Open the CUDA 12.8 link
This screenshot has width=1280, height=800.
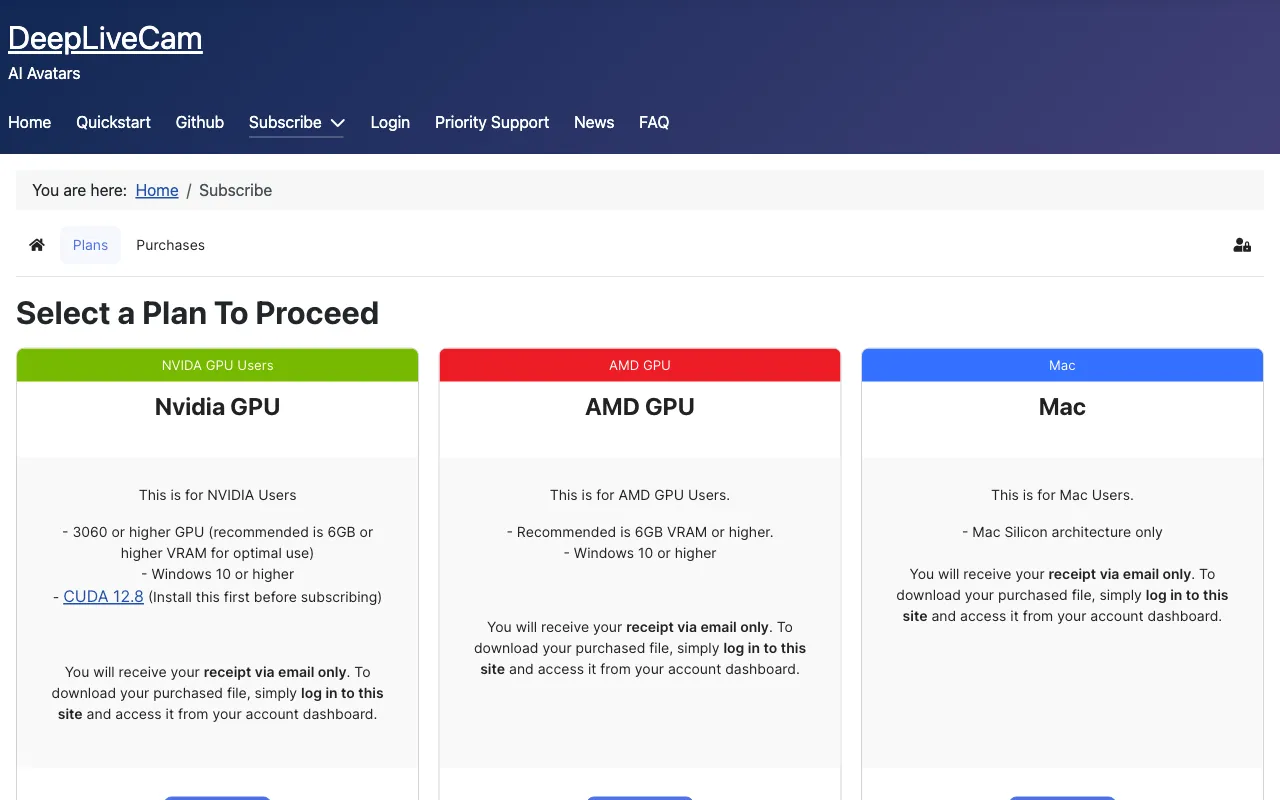pyautogui.click(x=104, y=597)
